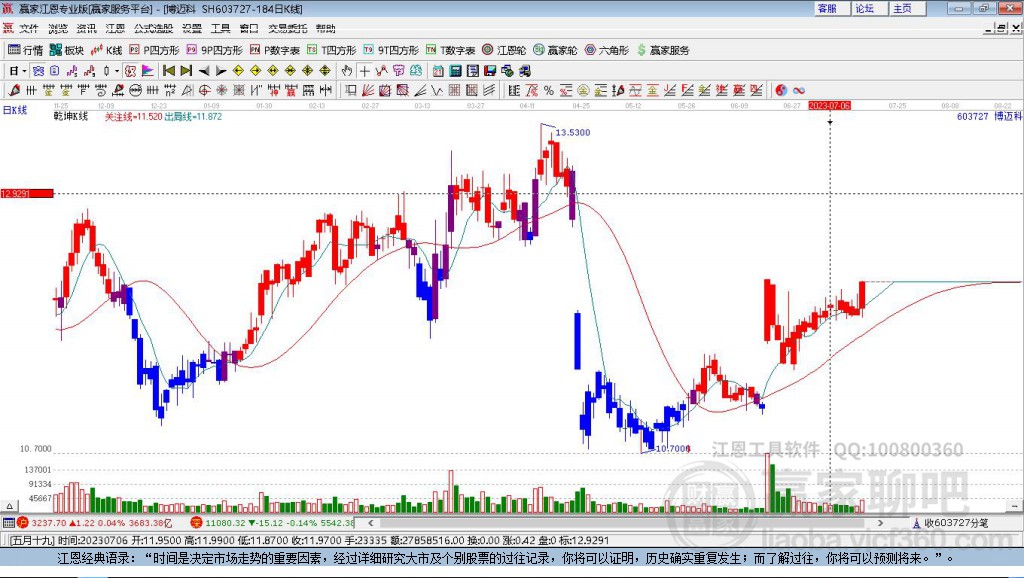Click the last yellow diamond arrow icon

click(325, 71)
